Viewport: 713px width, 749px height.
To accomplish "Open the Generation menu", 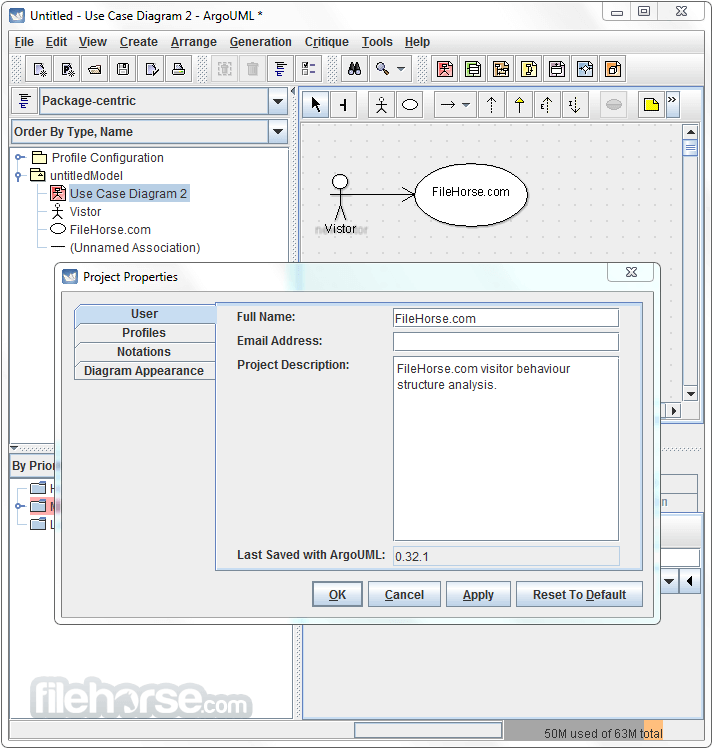I will tap(260, 42).
